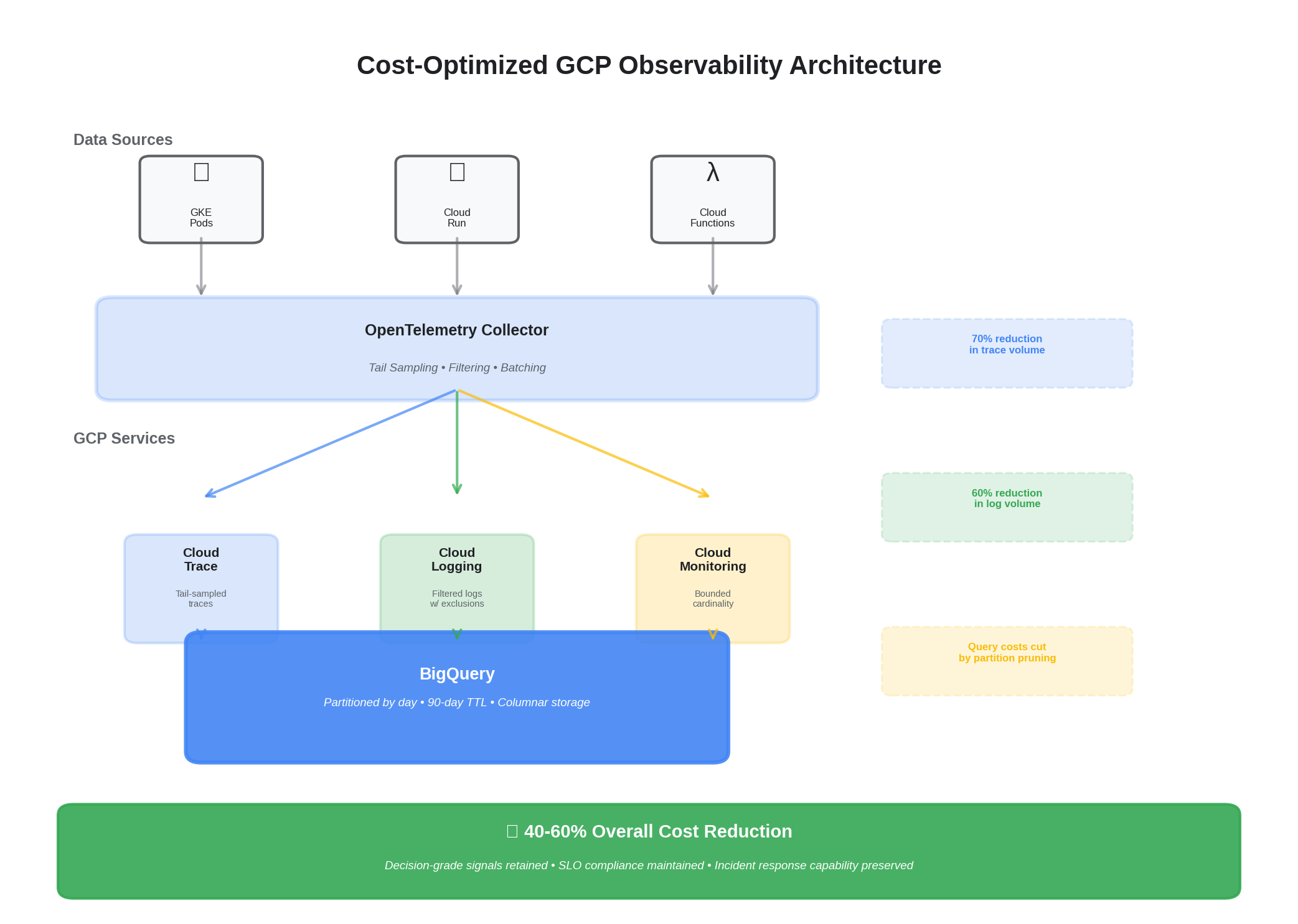Expand the GCP Services section label
The height and width of the screenshot is (924, 1298).
coord(124,439)
